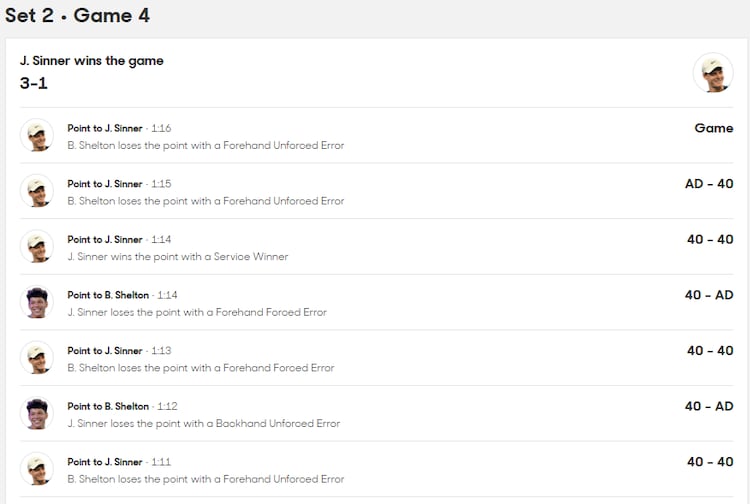Click the "Set 2 • Game 4" heading

[x=78, y=16]
